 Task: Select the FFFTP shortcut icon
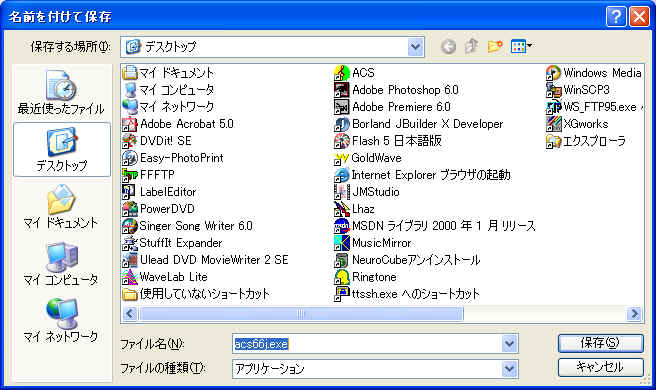click(x=130, y=175)
